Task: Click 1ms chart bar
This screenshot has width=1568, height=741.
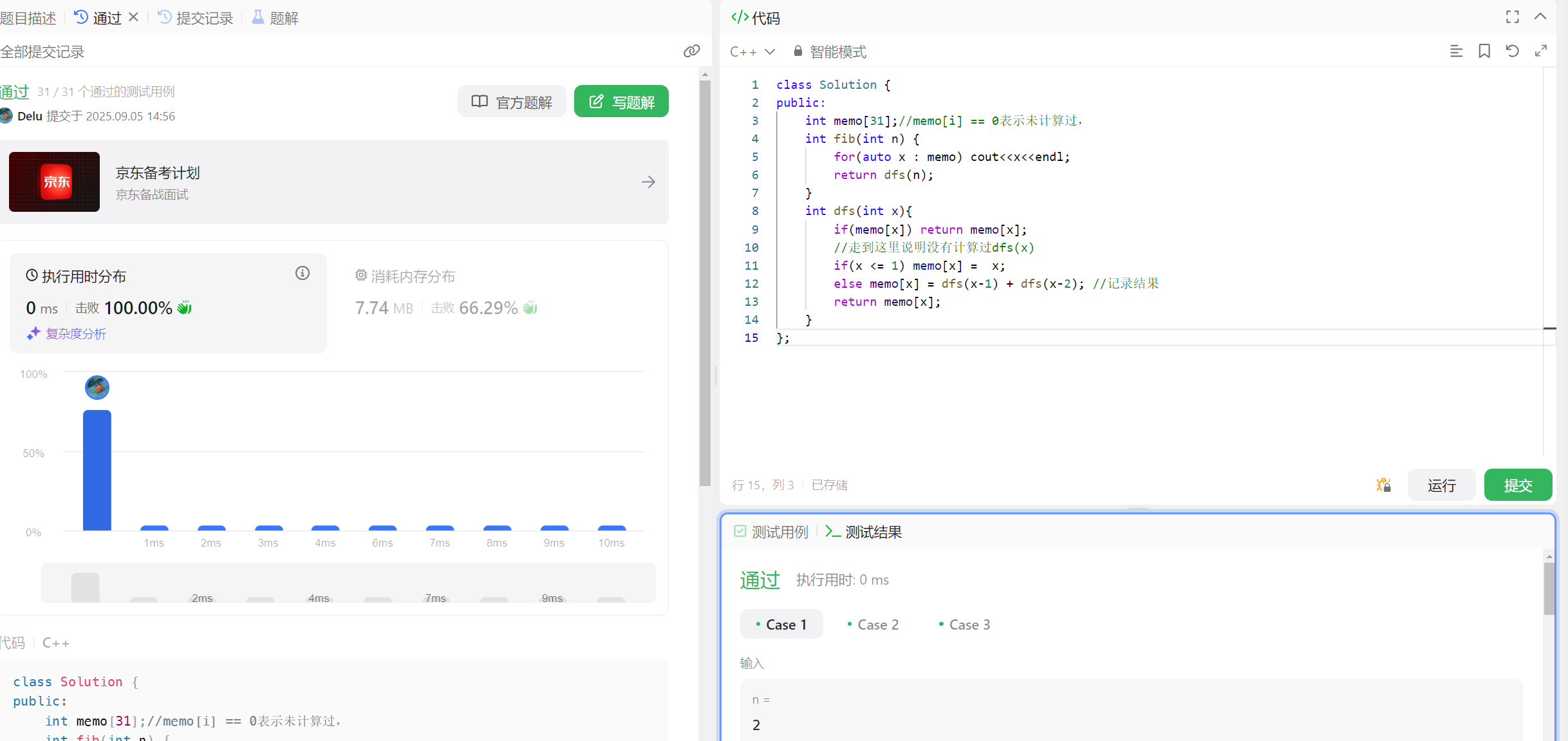Action: click(154, 529)
